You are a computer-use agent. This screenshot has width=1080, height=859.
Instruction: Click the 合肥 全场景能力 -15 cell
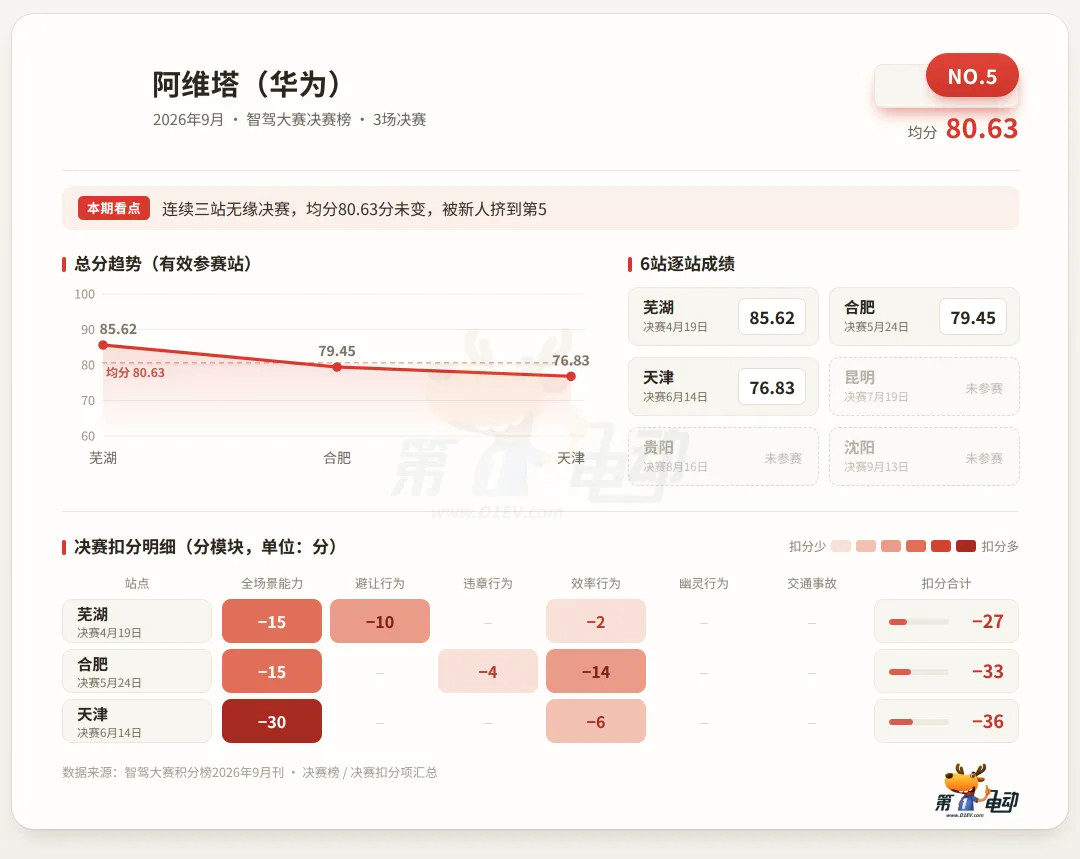[x=271, y=671]
